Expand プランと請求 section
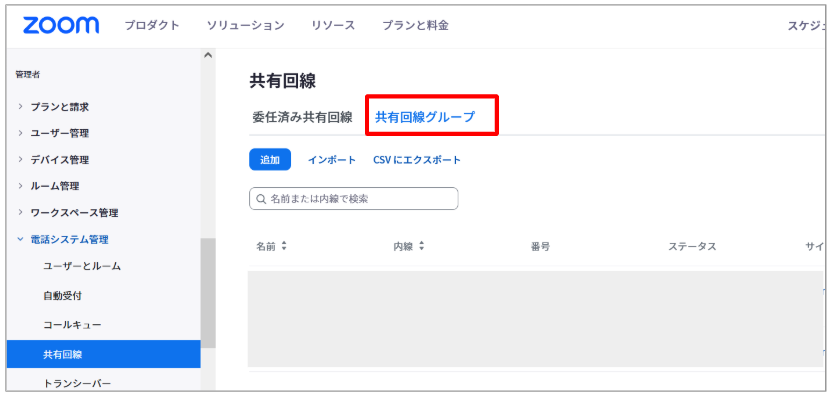The image size is (833, 395). coord(21,107)
